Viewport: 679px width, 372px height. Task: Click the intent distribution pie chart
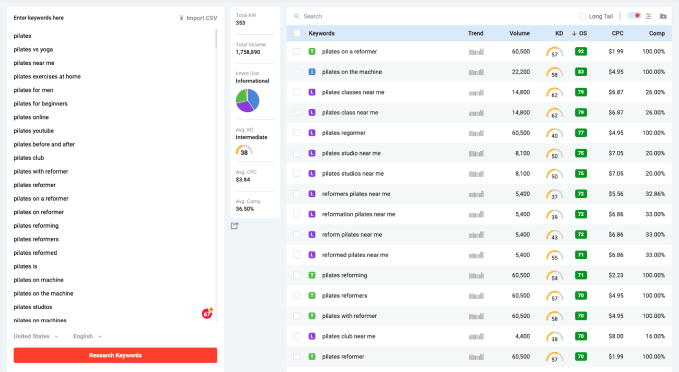click(248, 100)
